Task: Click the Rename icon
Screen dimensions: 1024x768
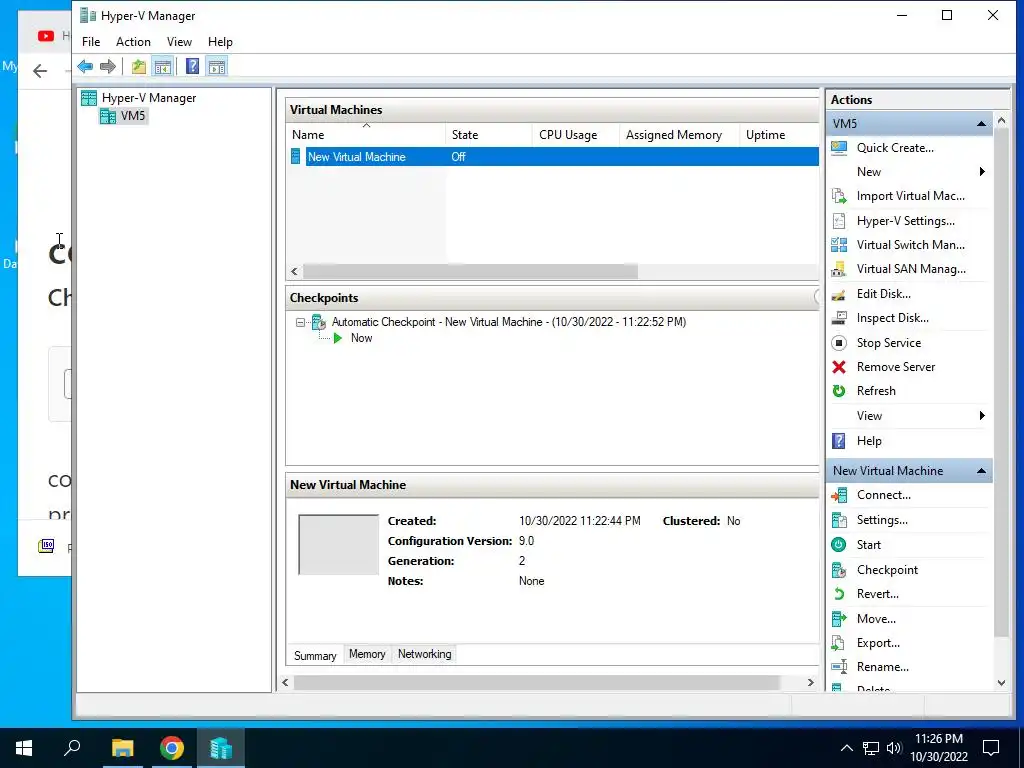Action: [x=839, y=667]
